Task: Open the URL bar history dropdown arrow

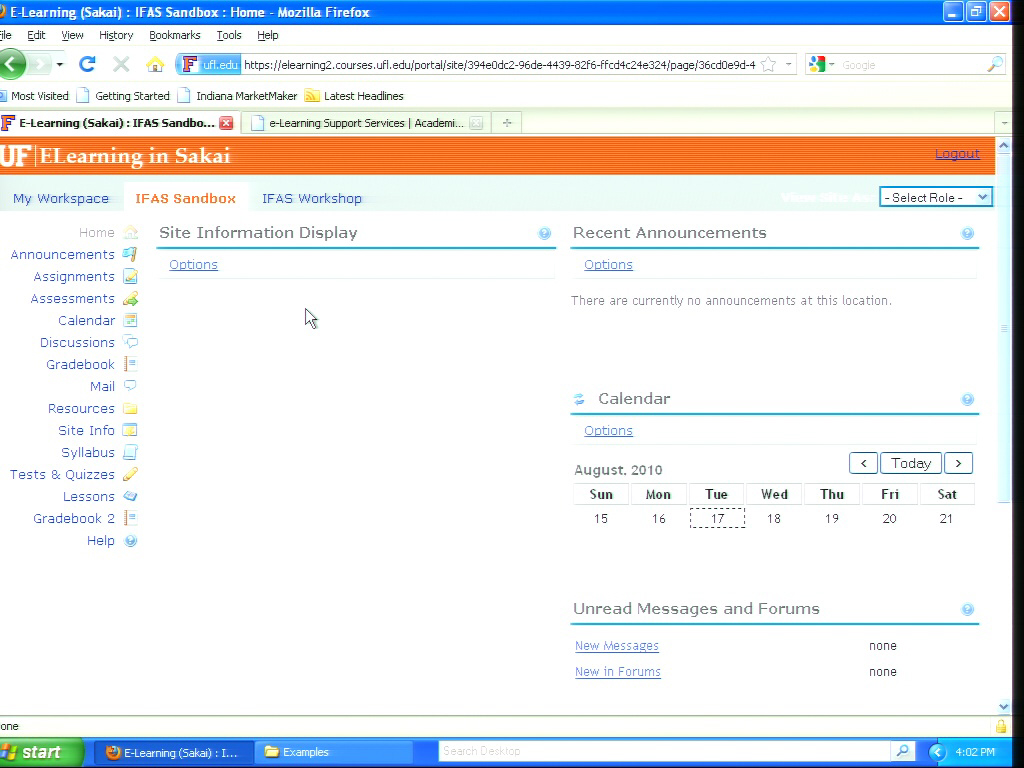Action: click(x=788, y=65)
